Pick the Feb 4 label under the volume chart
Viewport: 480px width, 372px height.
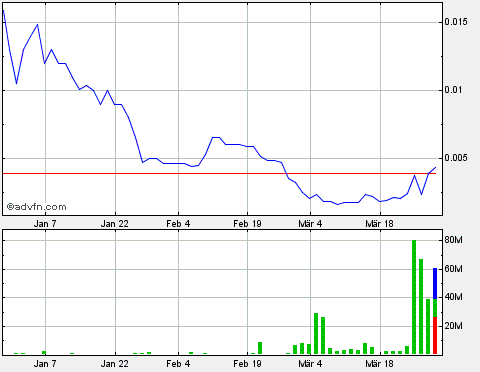click(178, 364)
